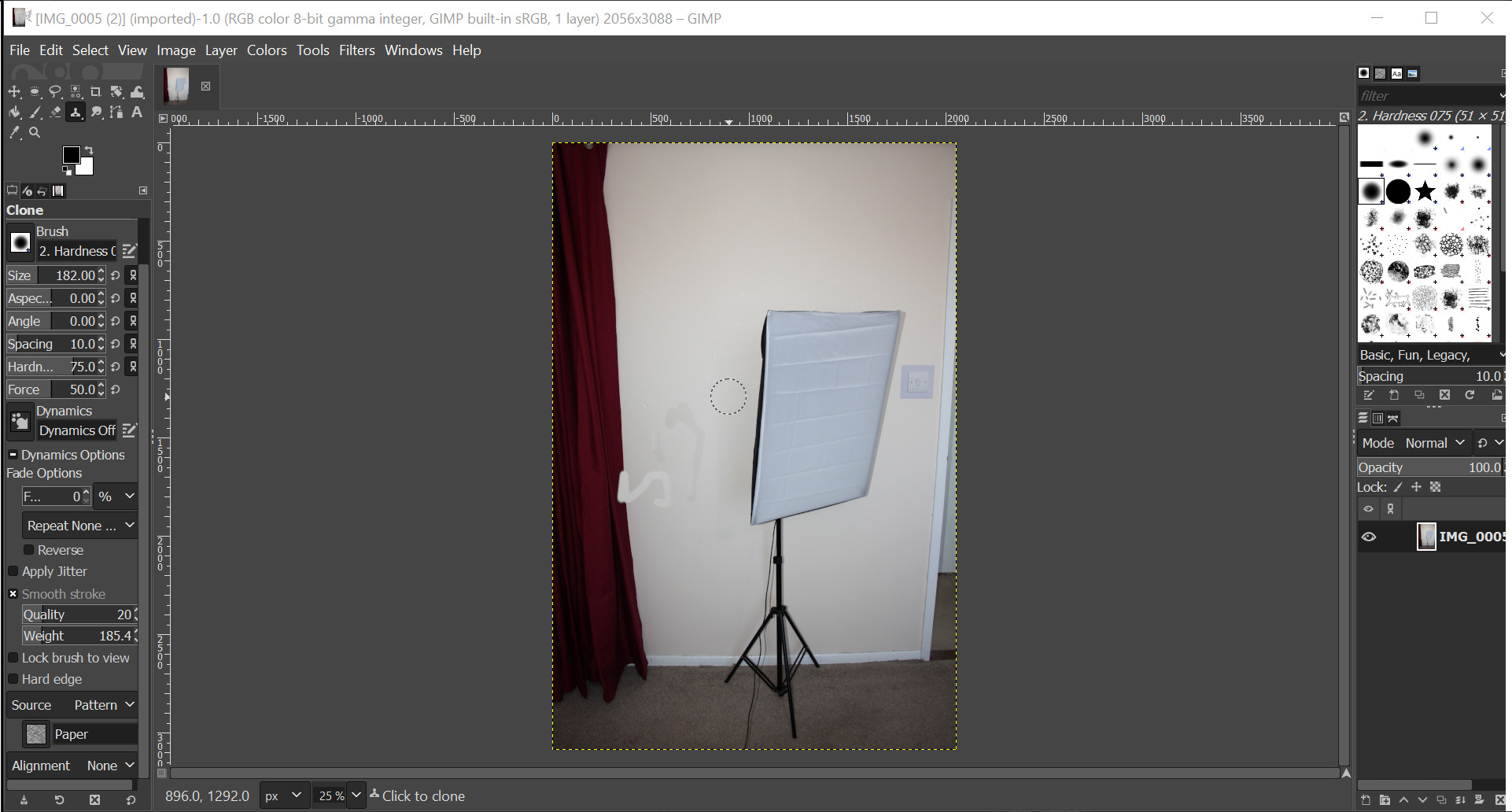Click Edit this brush icon below brush grid
Screen dimensions: 1512x812
(x=1369, y=395)
